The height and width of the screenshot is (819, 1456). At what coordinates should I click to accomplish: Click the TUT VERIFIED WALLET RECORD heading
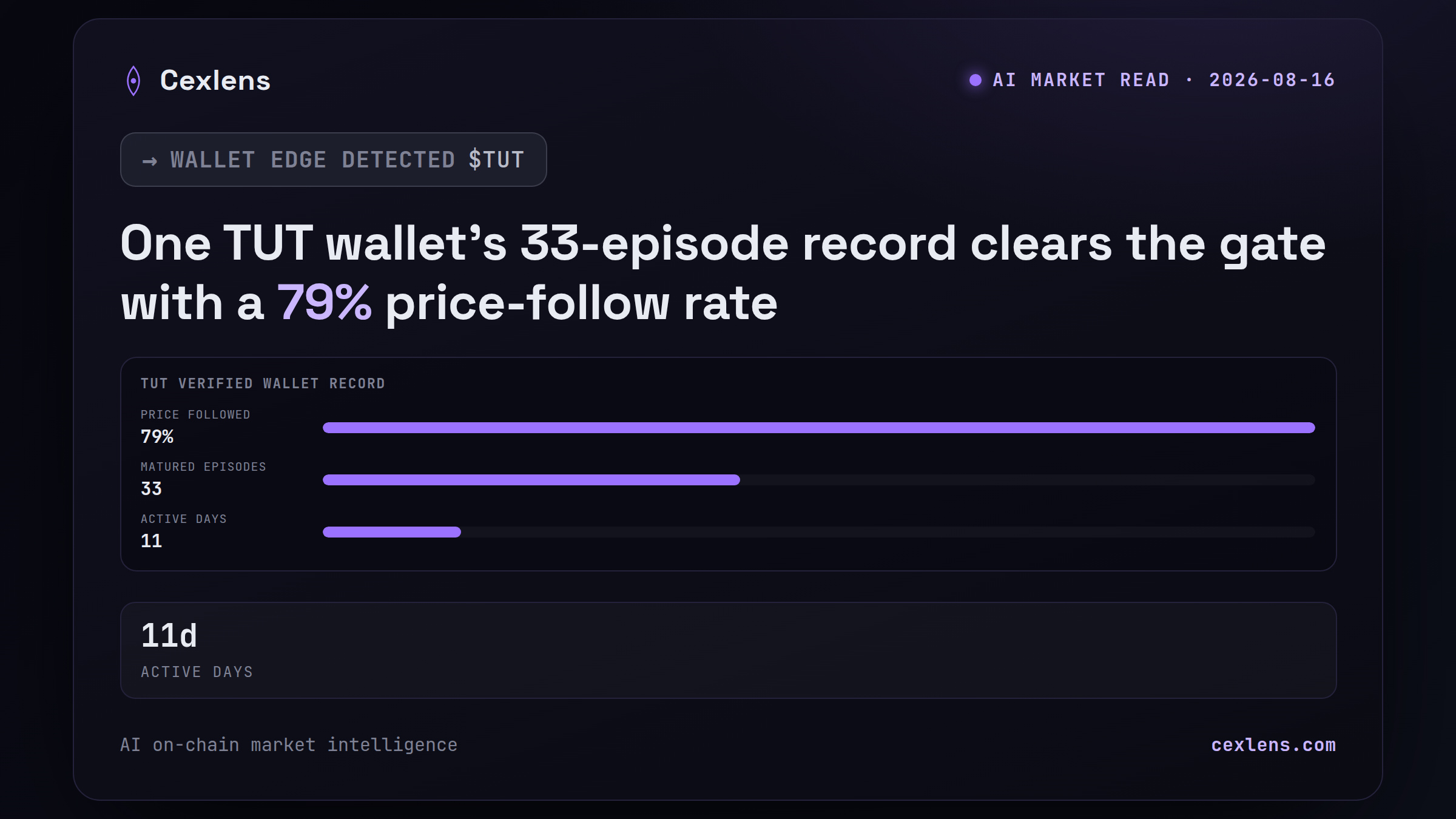[263, 383]
